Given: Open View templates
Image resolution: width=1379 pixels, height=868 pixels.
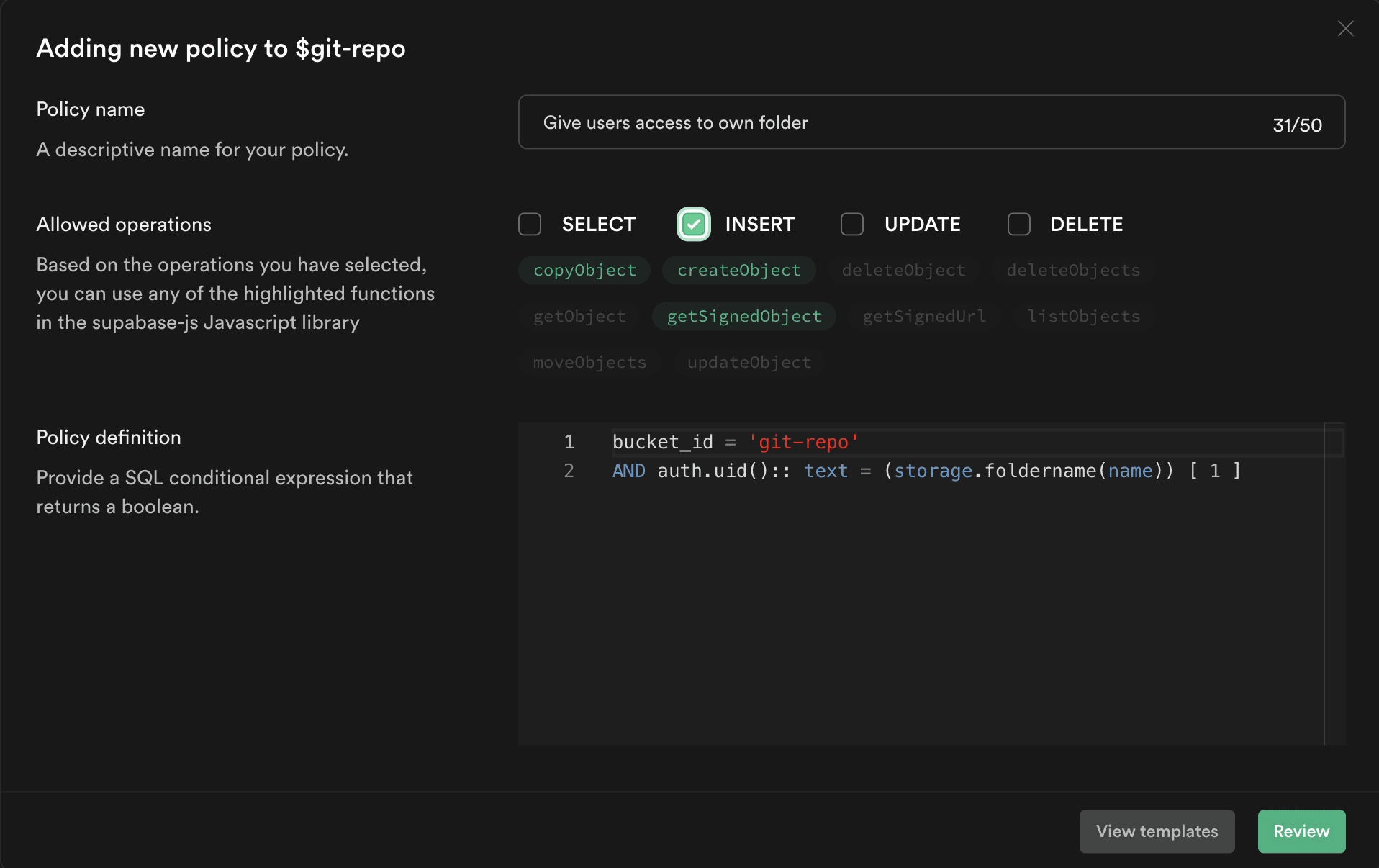Looking at the screenshot, I should pyautogui.click(x=1157, y=831).
